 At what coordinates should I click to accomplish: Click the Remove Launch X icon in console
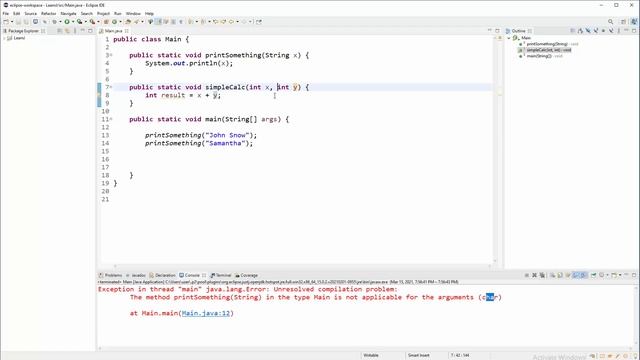pyautogui.click(x=534, y=275)
